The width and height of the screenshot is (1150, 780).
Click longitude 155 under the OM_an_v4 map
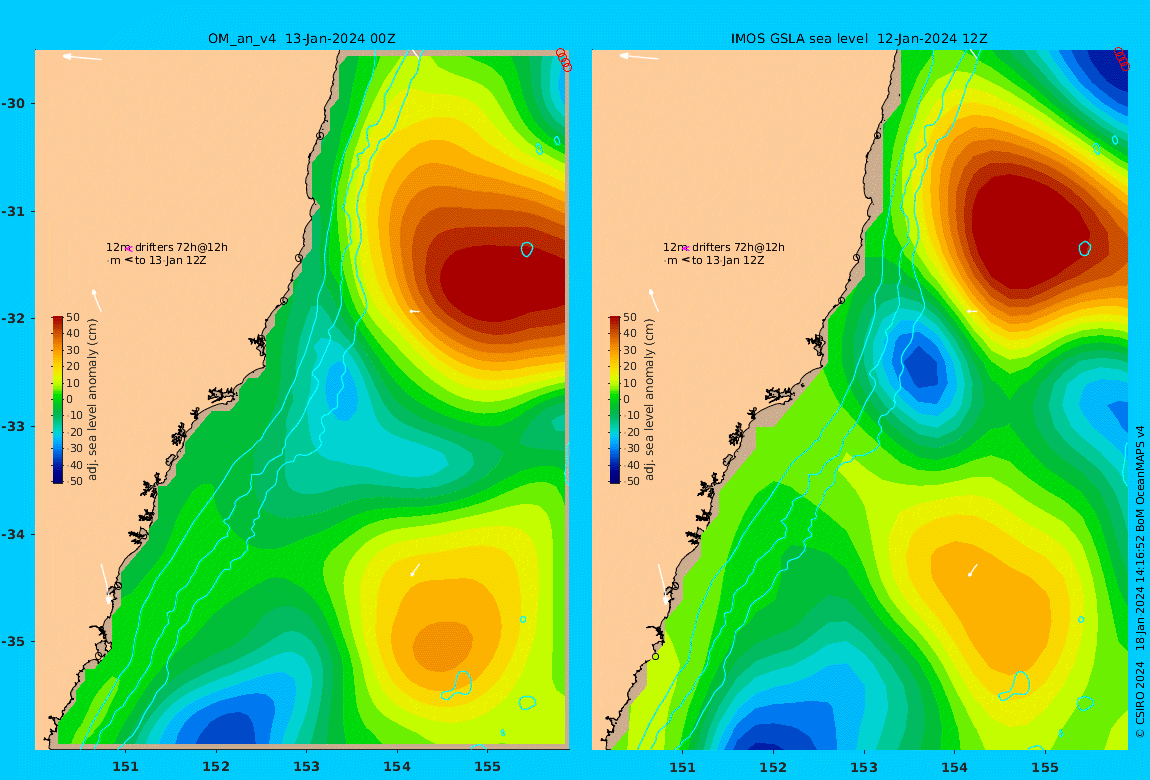(488, 767)
